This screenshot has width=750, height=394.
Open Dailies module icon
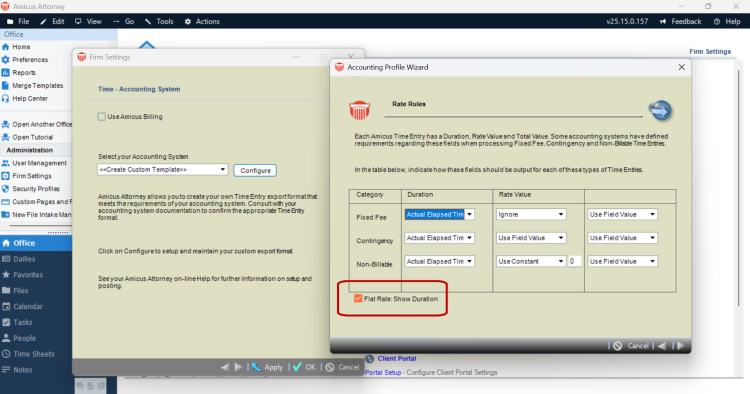6,259
